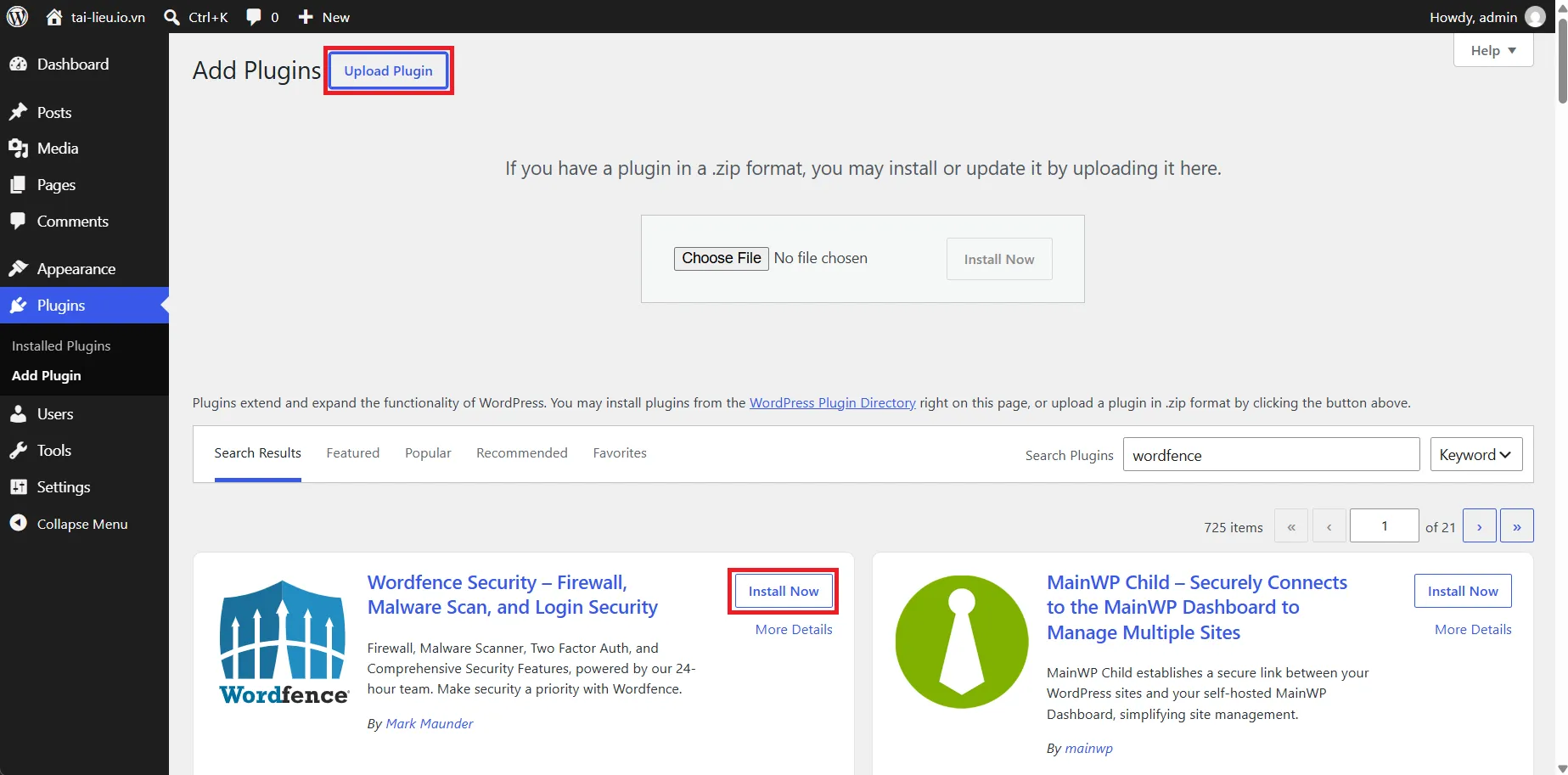This screenshot has width=1568, height=775.
Task: Open the WordPress Plugin Directory link
Action: [833, 402]
